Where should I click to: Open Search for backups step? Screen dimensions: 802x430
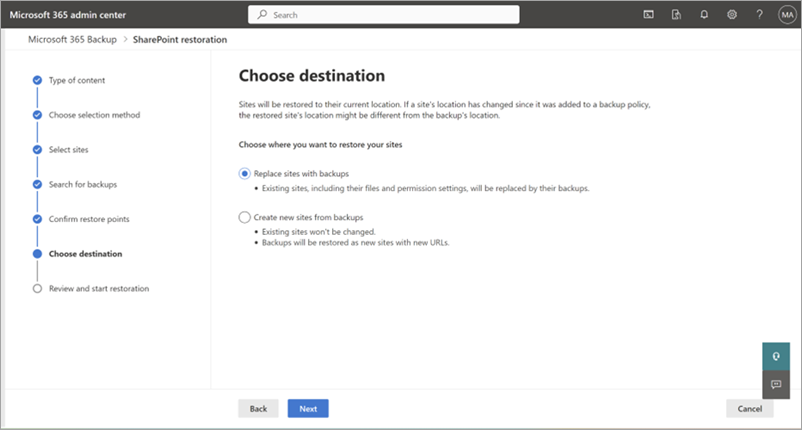pyautogui.click(x=82, y=184)
